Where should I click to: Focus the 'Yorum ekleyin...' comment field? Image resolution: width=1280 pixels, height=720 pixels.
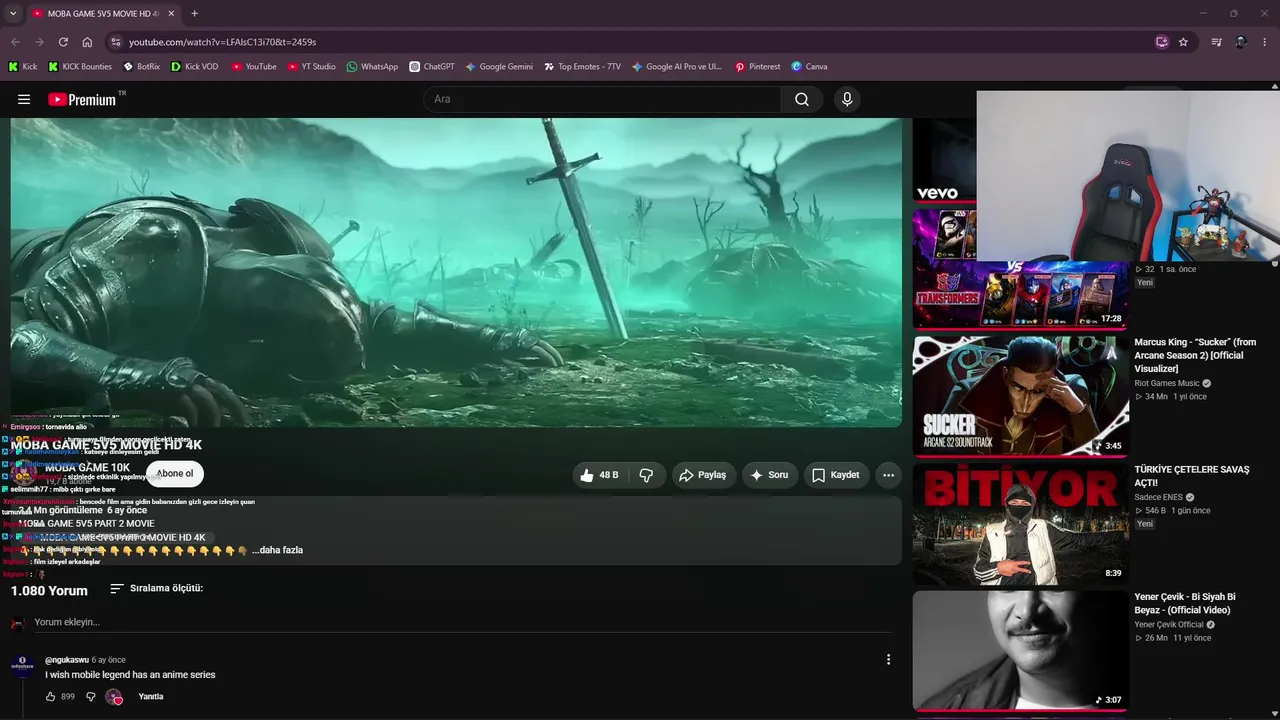click(462, 622)
